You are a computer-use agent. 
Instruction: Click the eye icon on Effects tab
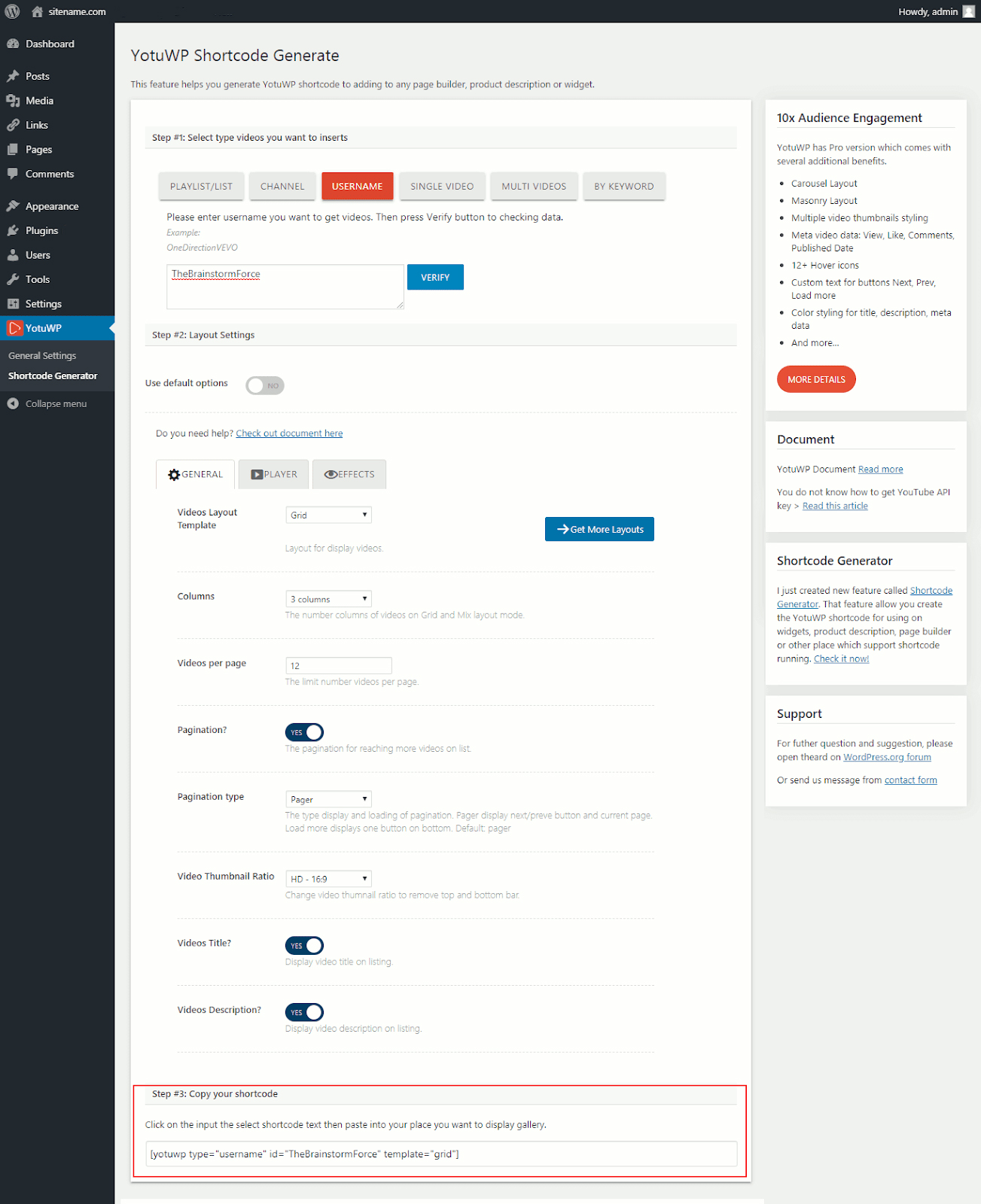tap(331, 475)
